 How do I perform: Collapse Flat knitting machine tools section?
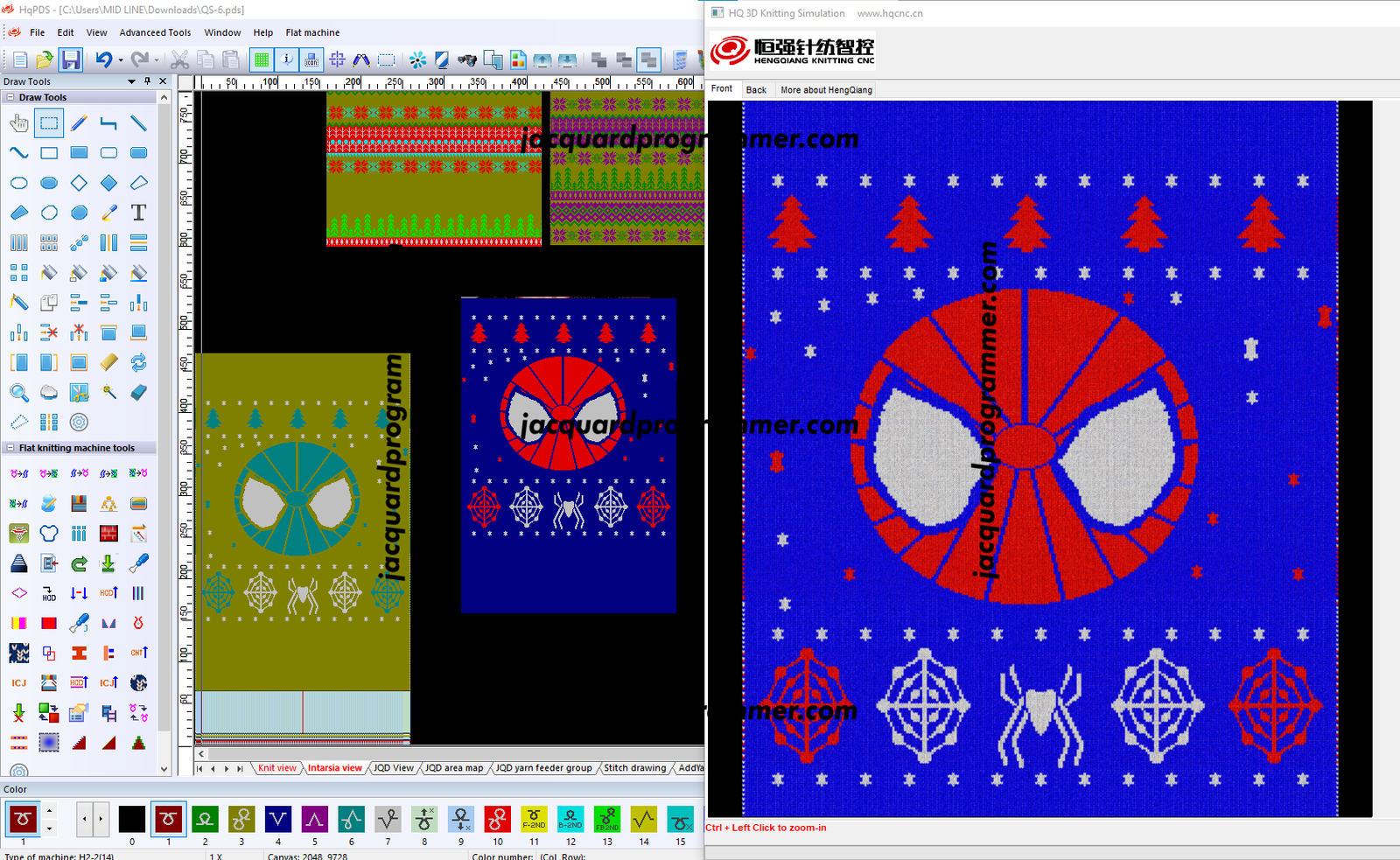pos(10,448)
